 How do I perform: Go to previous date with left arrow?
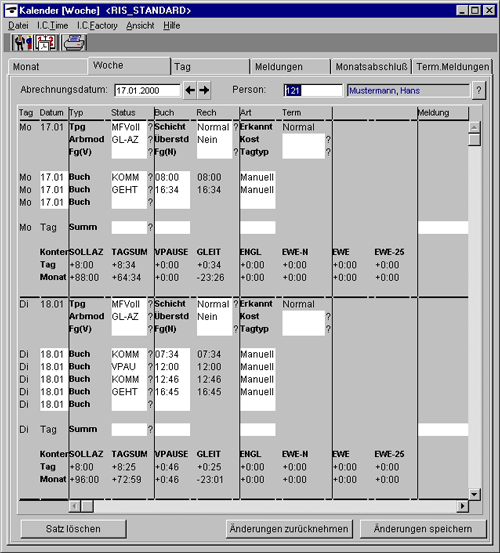pyautogui.click(x=190, y=90)
